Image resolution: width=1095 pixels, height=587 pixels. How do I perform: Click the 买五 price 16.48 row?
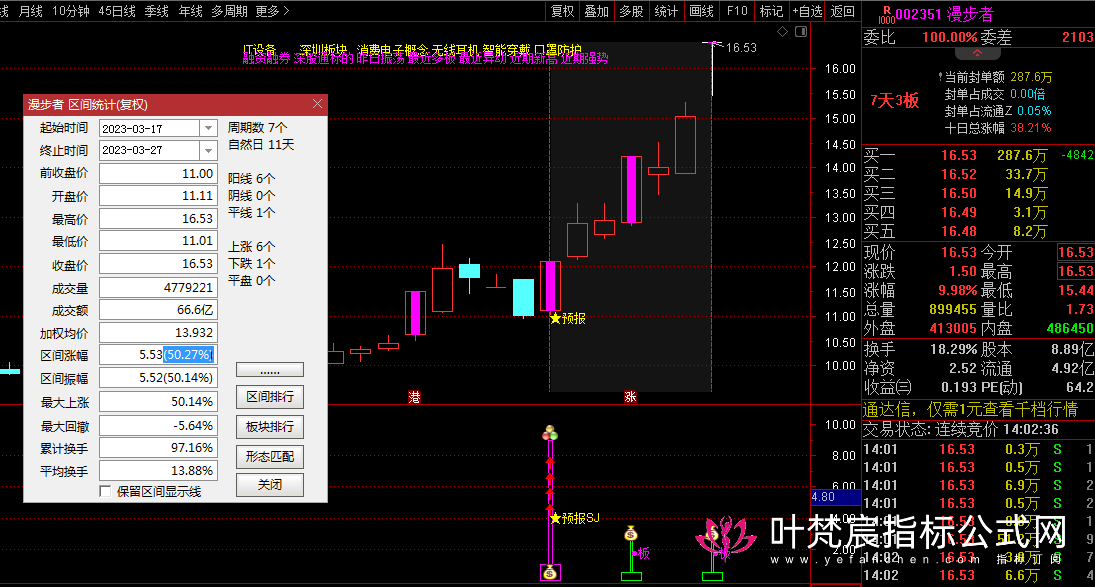click(x=978, y=231)
